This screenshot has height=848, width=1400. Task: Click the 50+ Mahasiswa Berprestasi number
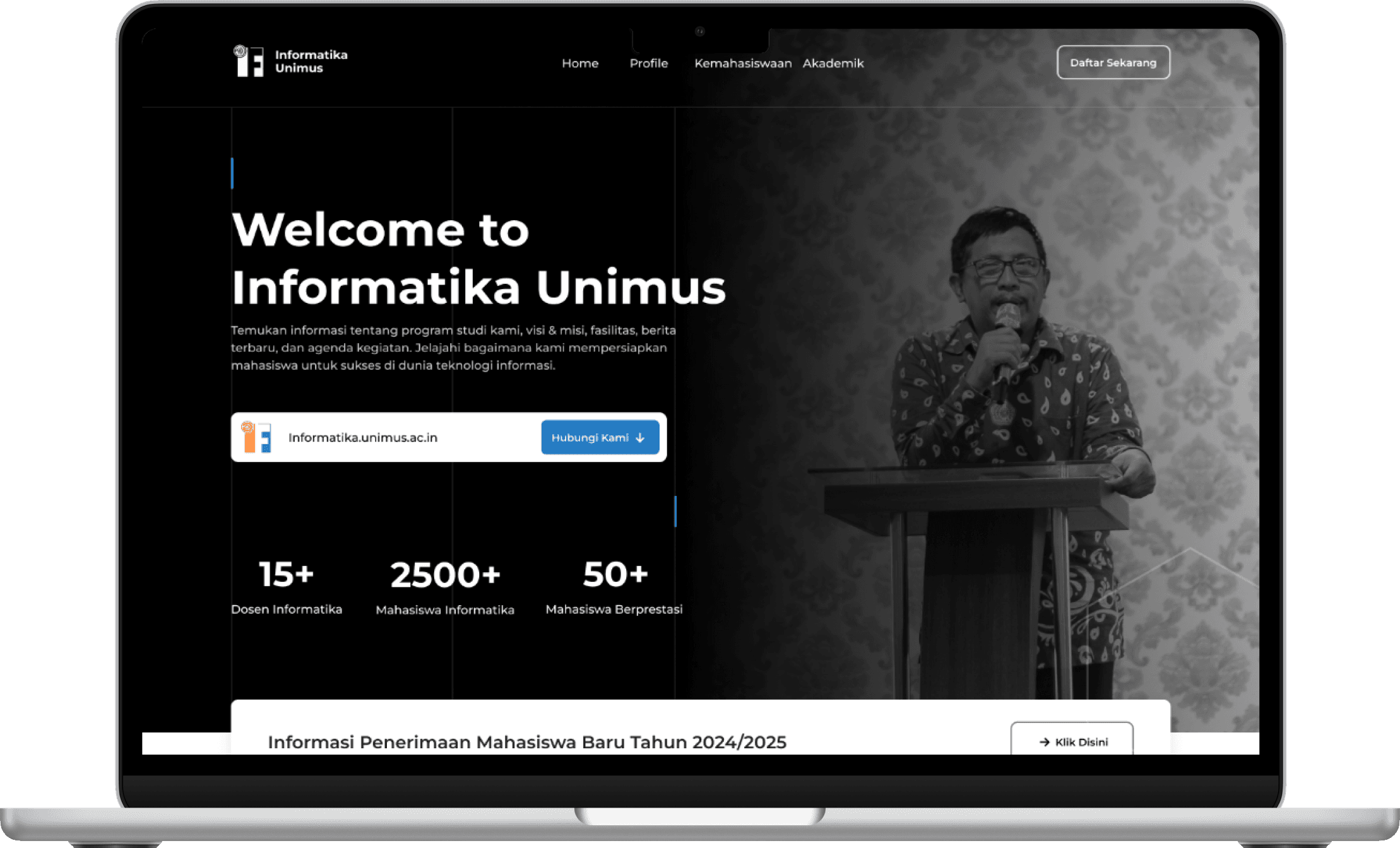(615, 575)
